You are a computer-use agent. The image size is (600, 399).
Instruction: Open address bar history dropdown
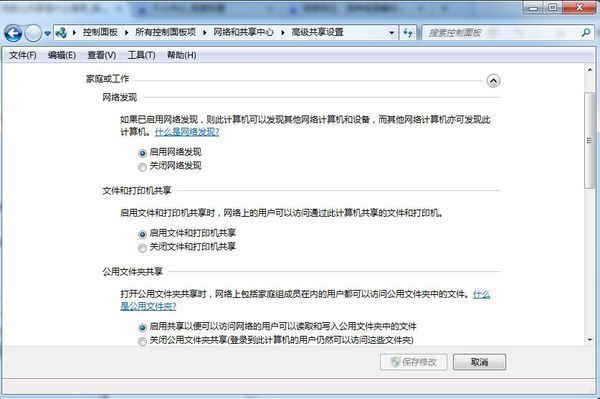391,33
